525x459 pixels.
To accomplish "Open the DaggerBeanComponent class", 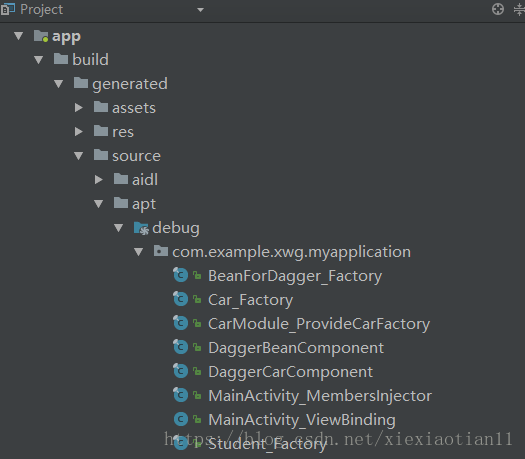I will pos(296,349).
